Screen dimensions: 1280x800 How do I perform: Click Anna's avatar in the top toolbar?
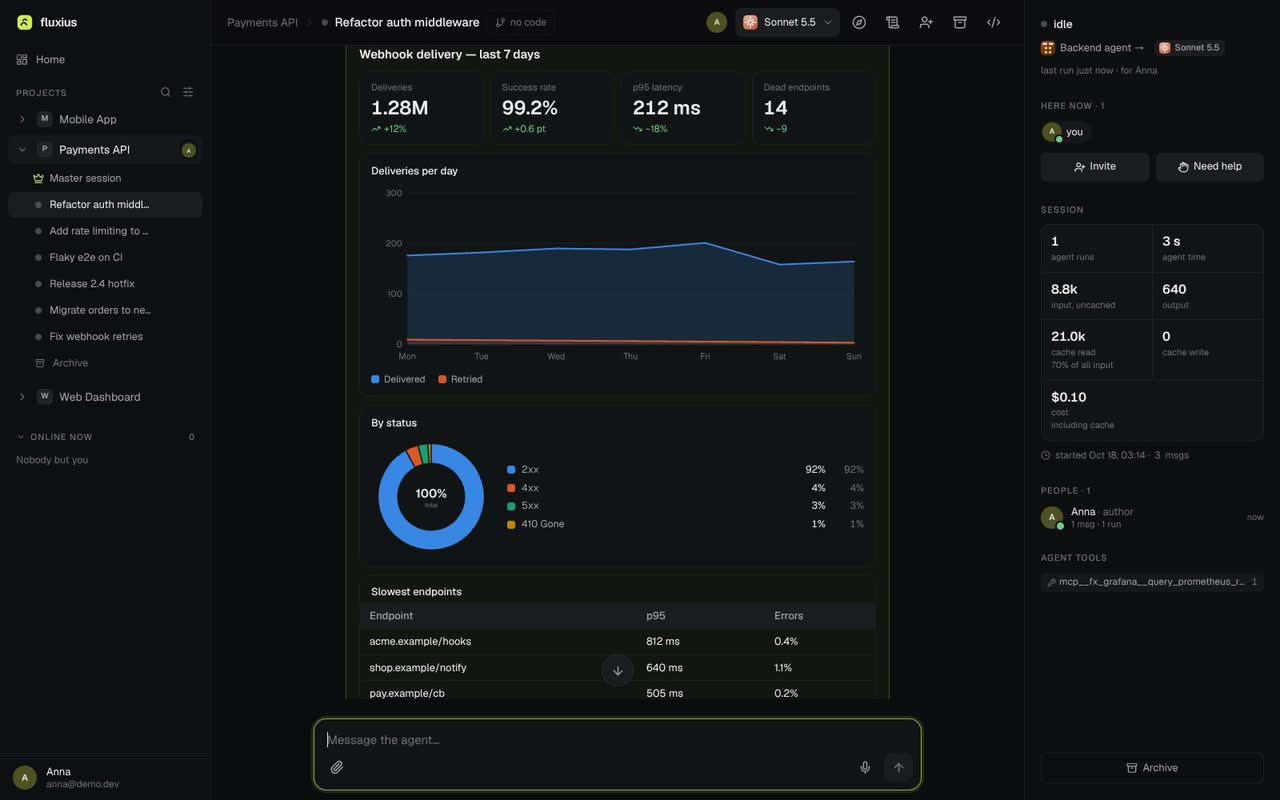(717, 22)
